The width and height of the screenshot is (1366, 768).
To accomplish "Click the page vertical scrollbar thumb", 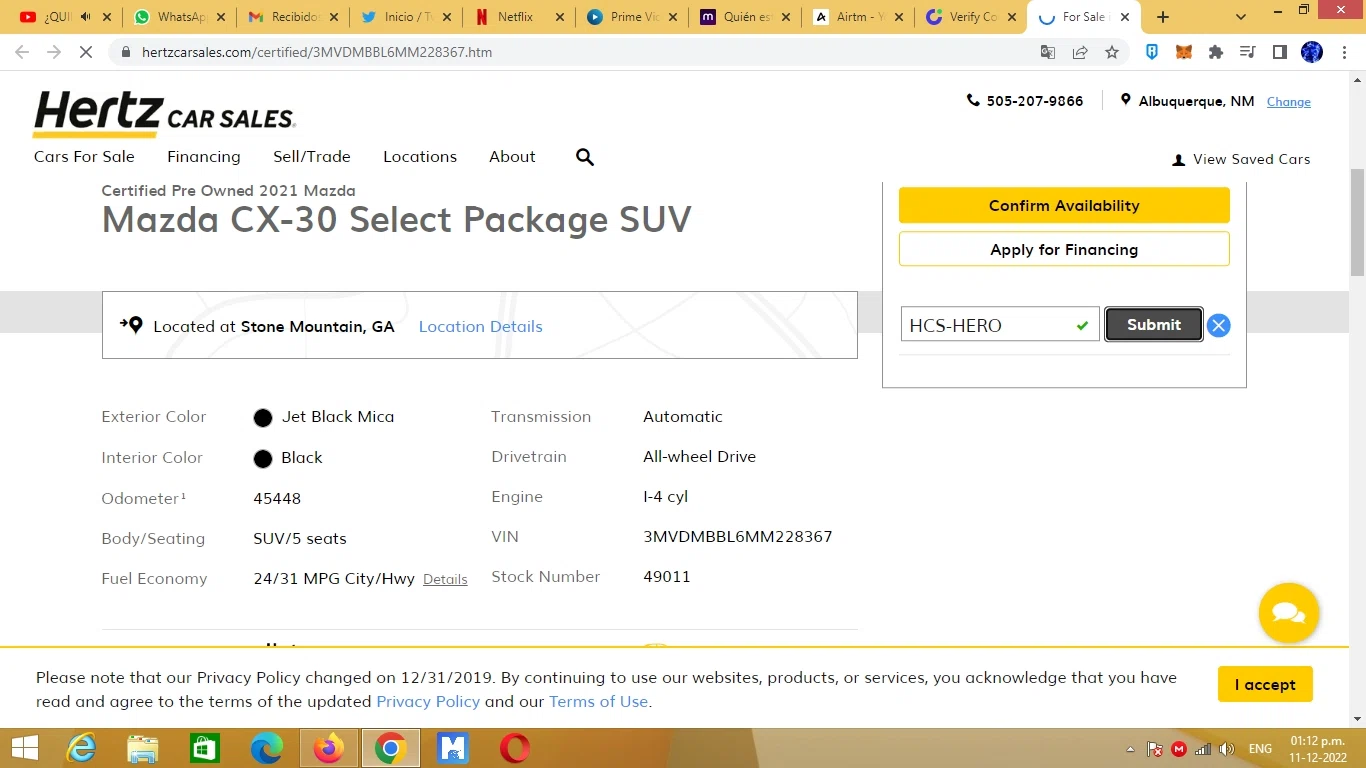I will [1357, 222].
